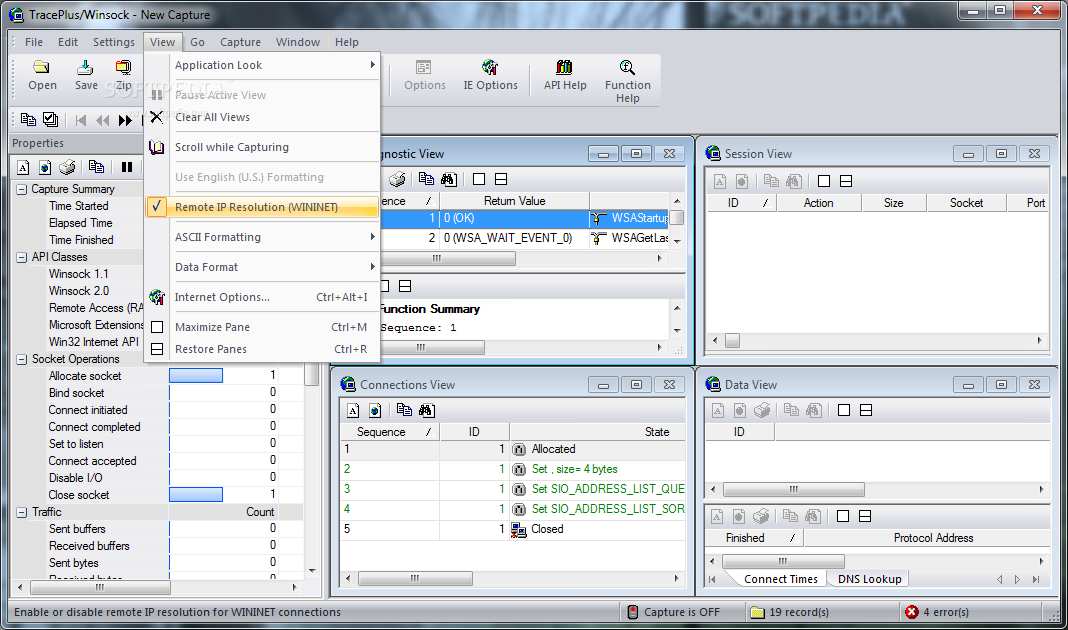This screenshot has width=1068, height=630.
Task: Click maximize pane square in Session View toolbar
Action: (823, 181)
